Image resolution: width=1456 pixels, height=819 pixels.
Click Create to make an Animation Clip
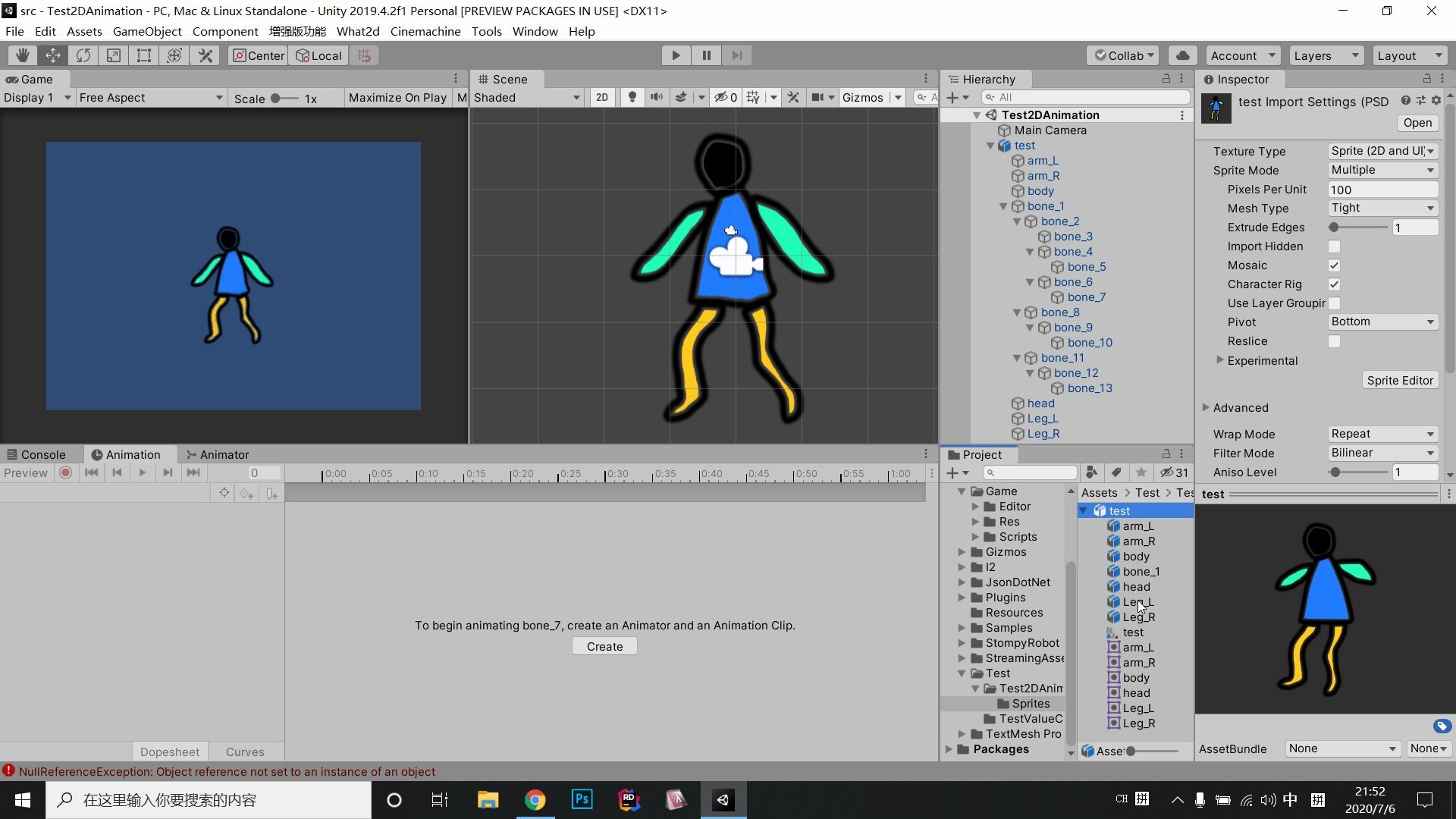[x=604, y=645]
